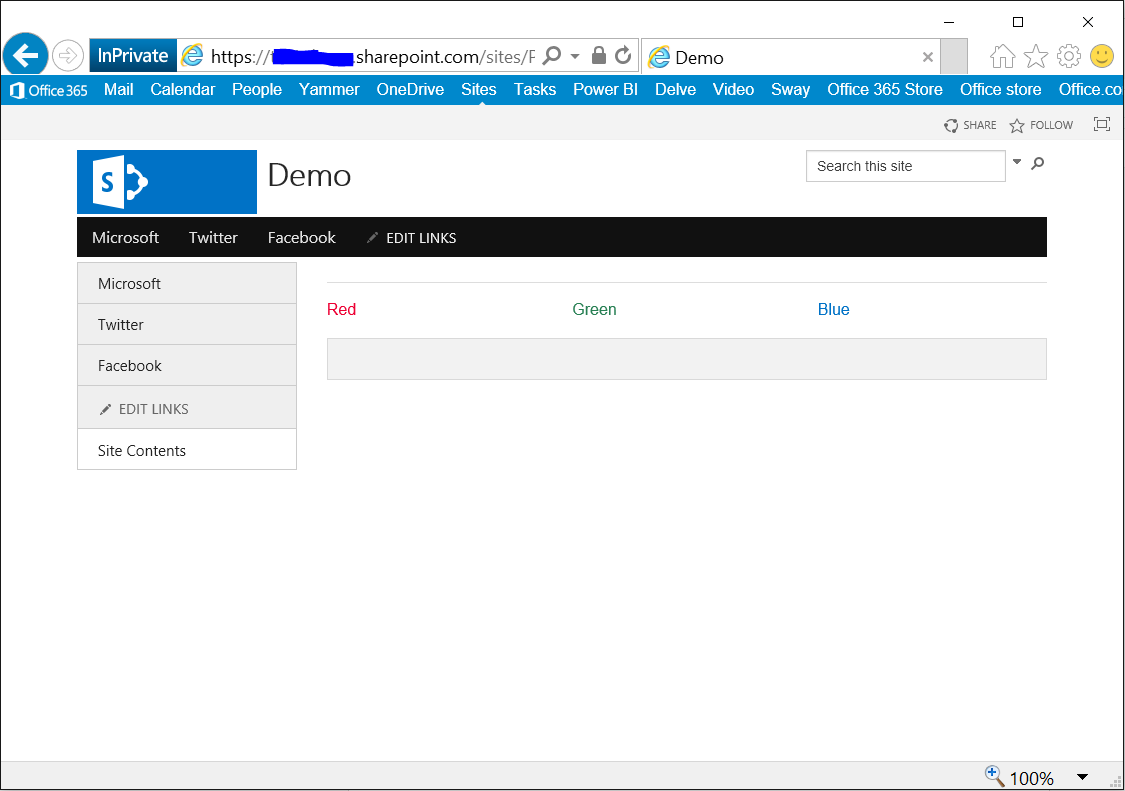Click the gray box below the color links

tap(687, 359)
